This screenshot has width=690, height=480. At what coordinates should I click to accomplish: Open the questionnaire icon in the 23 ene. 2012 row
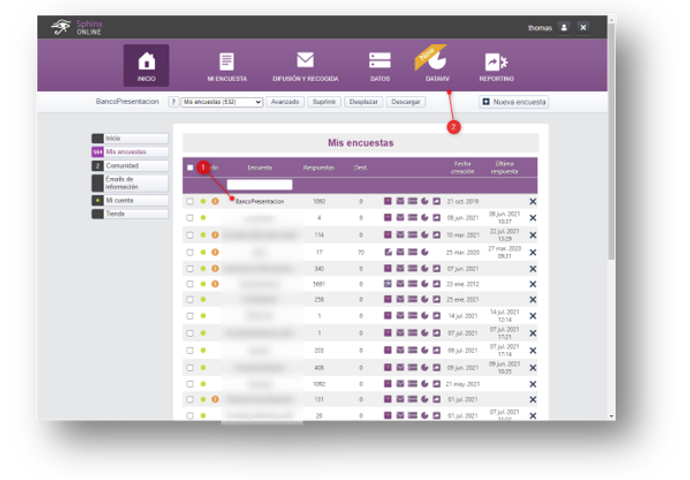(x=387, y=284)
